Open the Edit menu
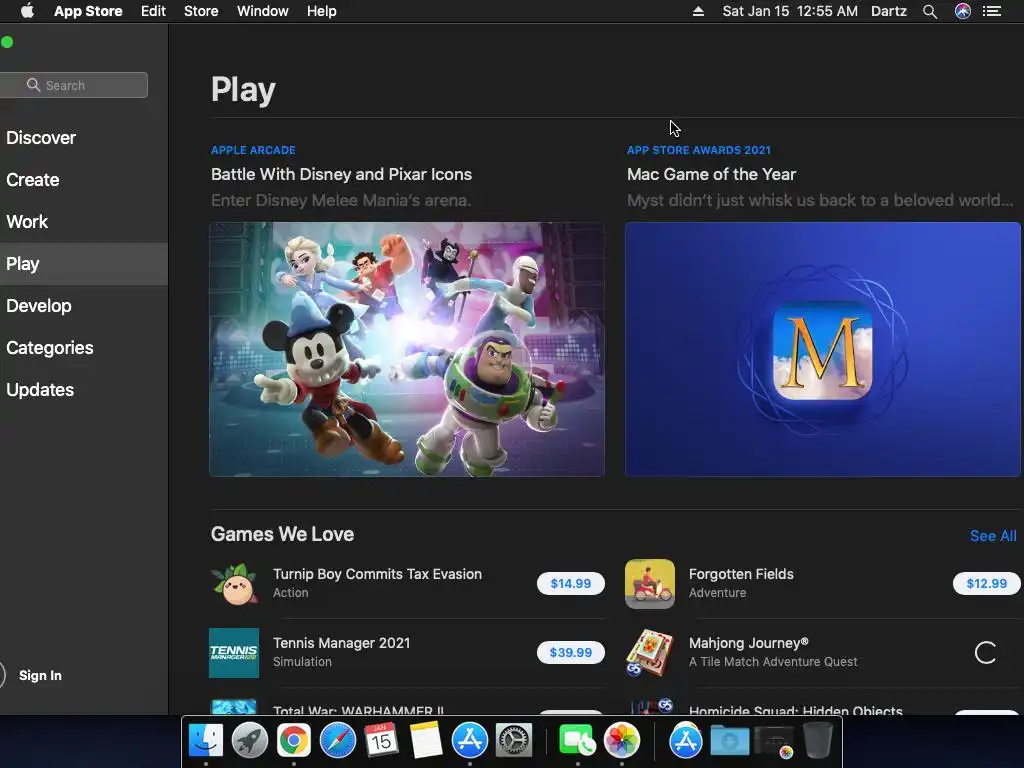This screenshot has width=1024, height=768. click(x=153, y=11)
